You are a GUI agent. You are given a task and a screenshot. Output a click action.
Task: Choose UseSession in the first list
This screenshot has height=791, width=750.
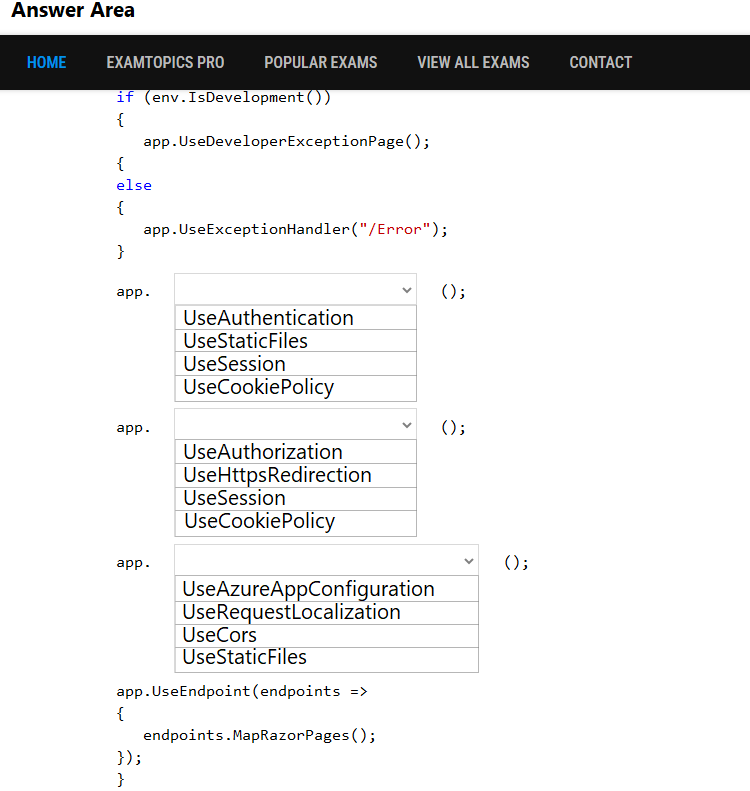pos(295,364)
